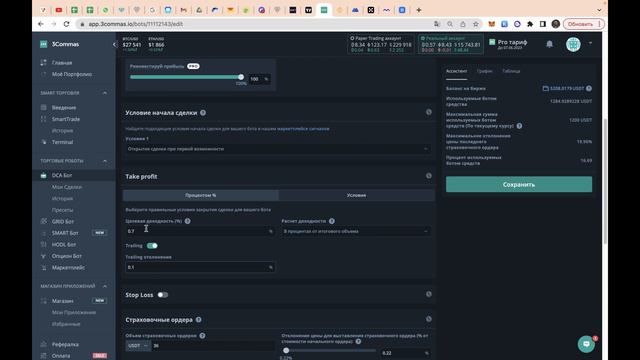The height and width of the screenshot is (360, 640).
Task: Click the SMART Бот icon
Action: coord(44,233)
